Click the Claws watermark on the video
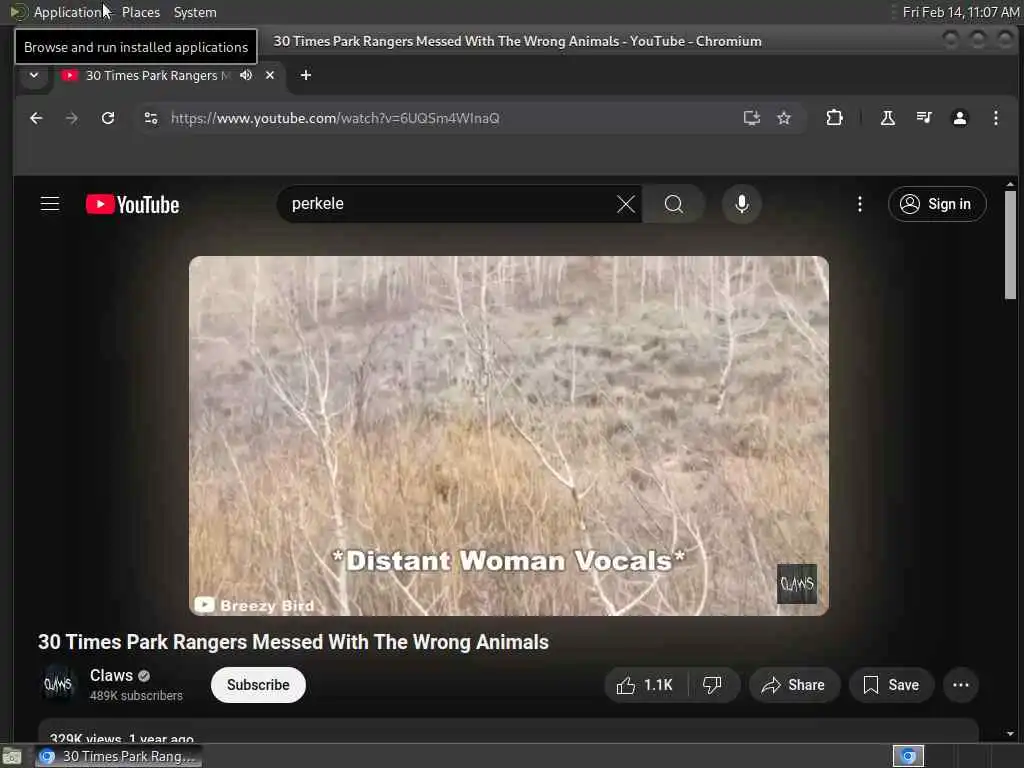The image size is (1024, 768). [797, 583]
